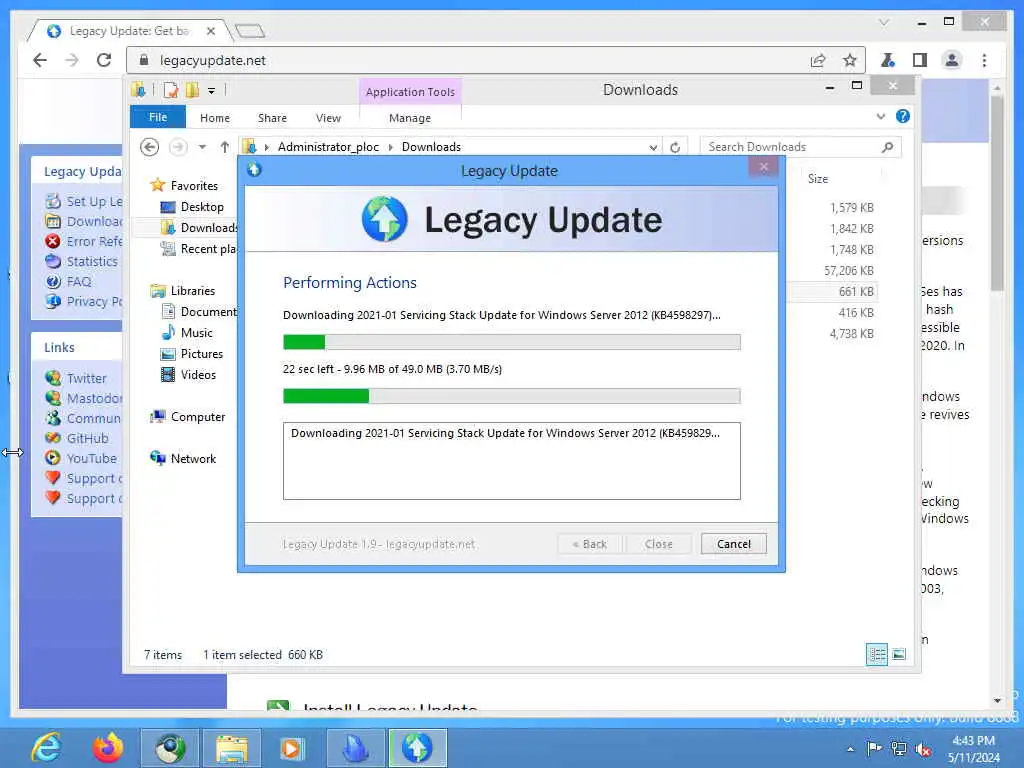The width and height of the screenshot is (1024, 768).
Task: Select Libraries in navigation pane
Action: (182, 291)
